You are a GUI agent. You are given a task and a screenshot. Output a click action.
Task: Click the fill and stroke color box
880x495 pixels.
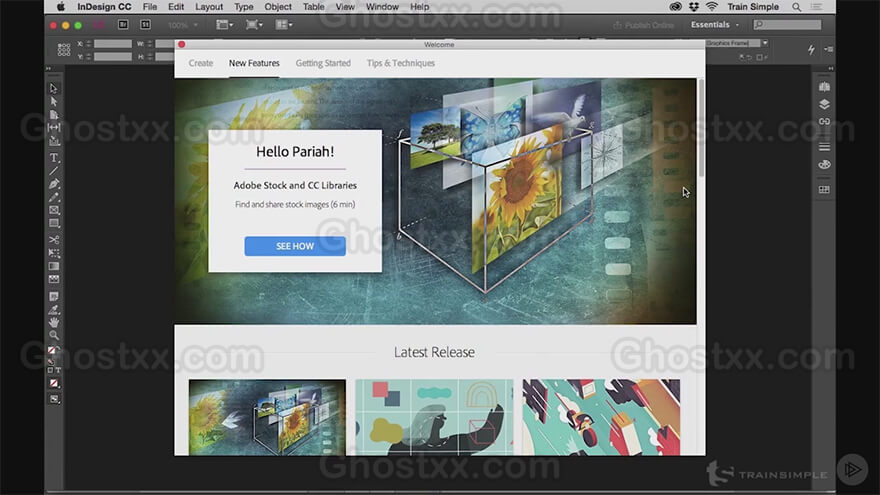click(53, 352)
